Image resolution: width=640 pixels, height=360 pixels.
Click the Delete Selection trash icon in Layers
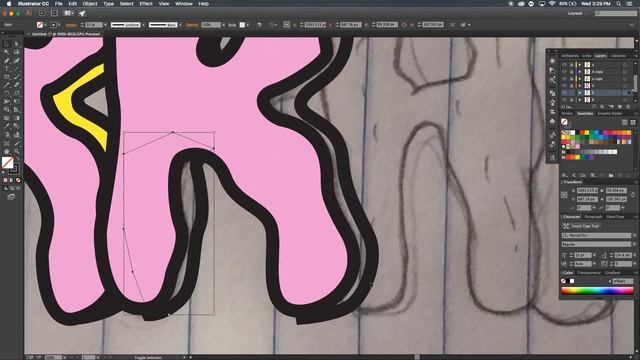pyautogui.click(x=629, y=107)
